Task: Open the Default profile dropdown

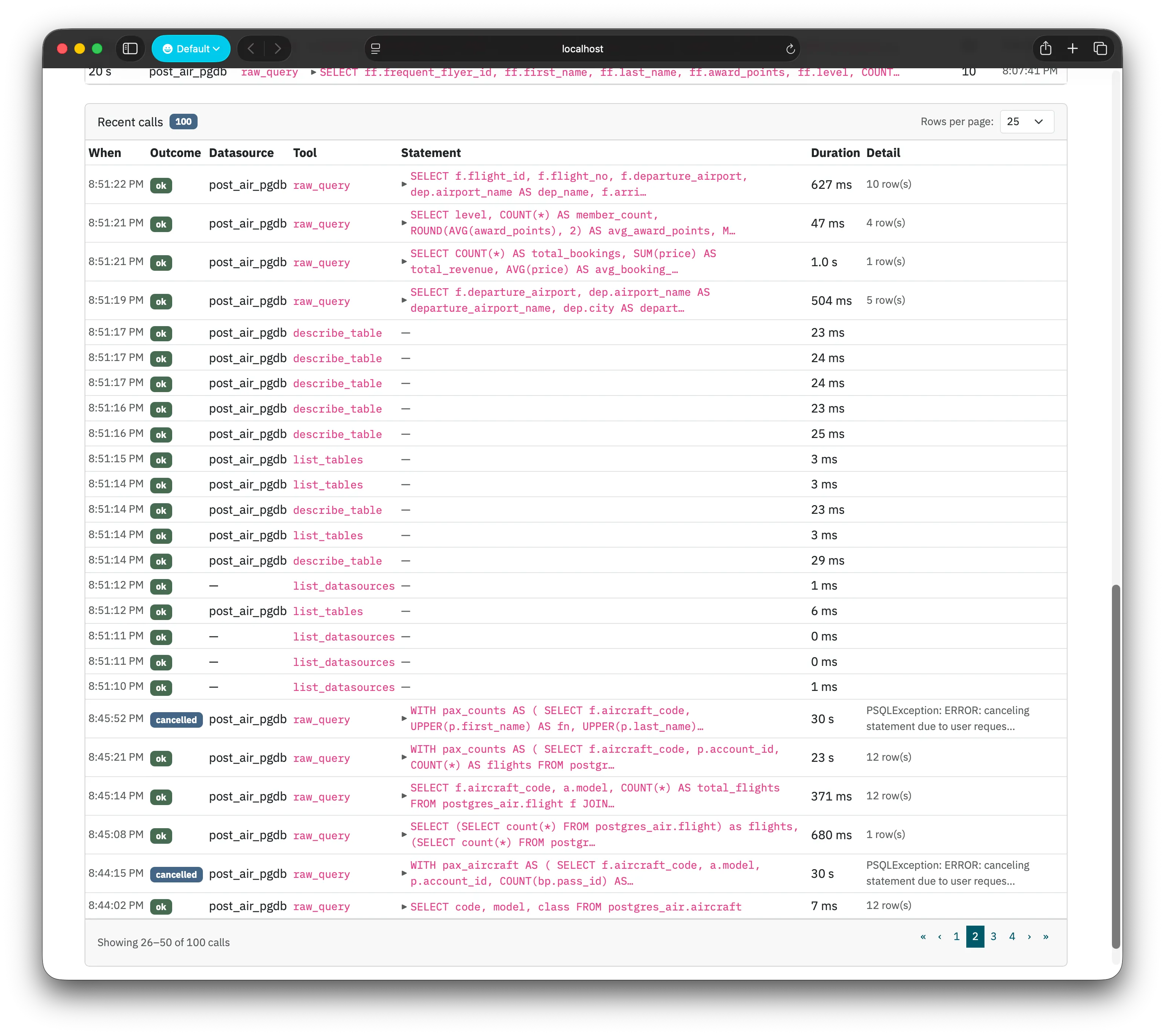Action: [191, 49]
